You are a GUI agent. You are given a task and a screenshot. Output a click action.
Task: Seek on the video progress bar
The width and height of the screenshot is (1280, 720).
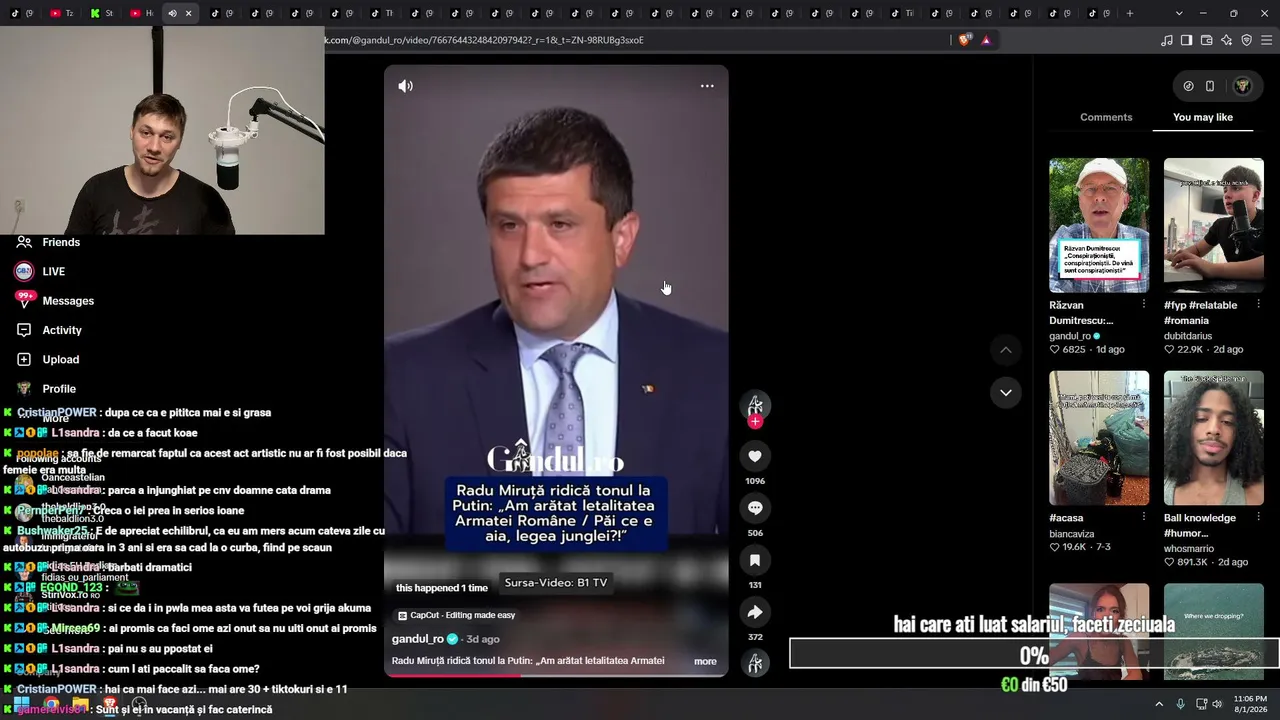coord(556,675)
